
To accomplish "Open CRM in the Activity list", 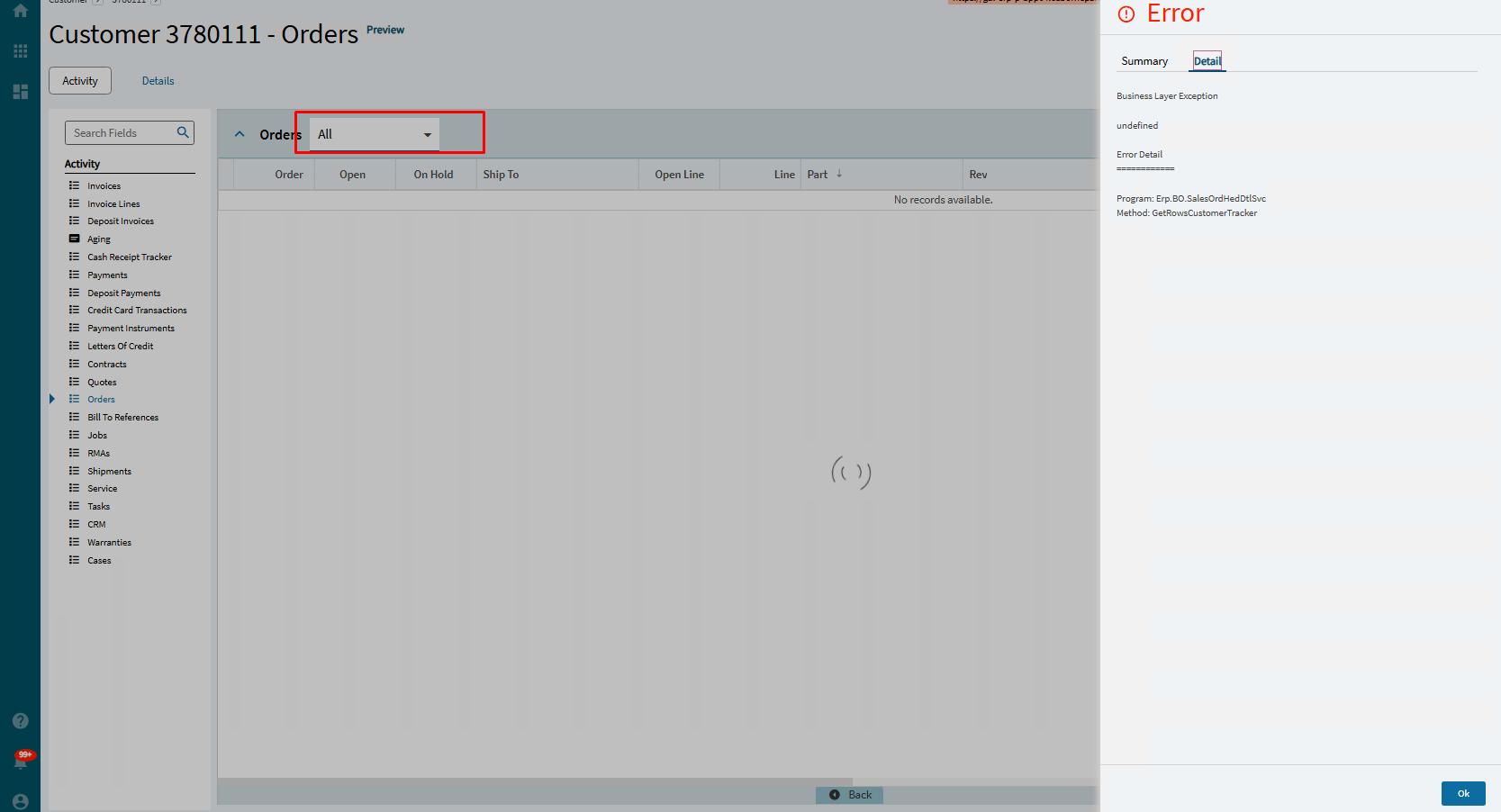I will (x=96, y=525).
